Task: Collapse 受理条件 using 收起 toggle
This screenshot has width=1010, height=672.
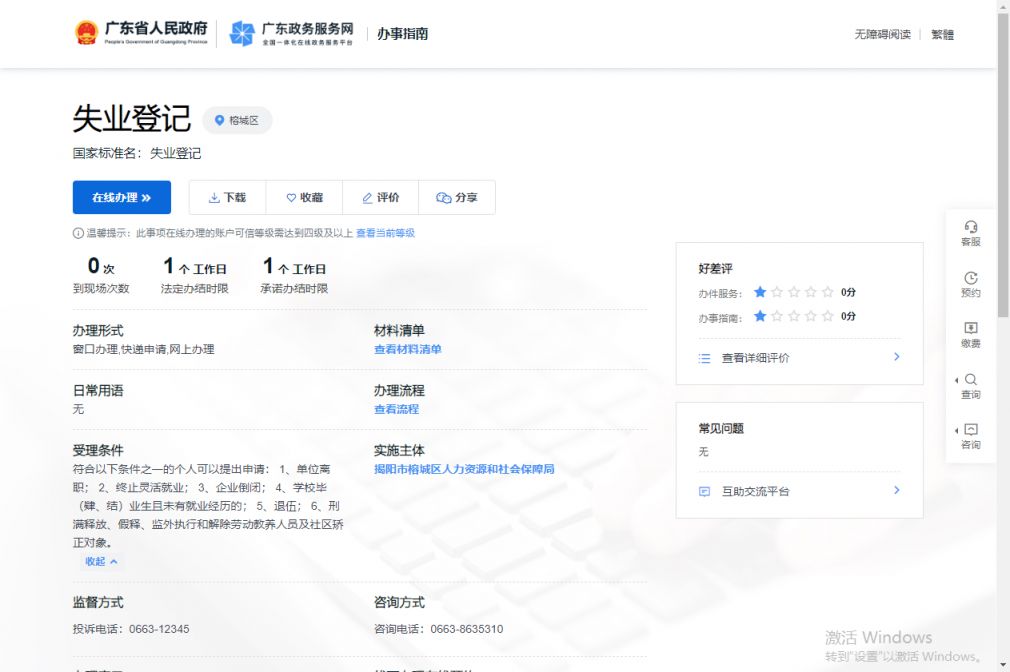Action: coord(101,561)
